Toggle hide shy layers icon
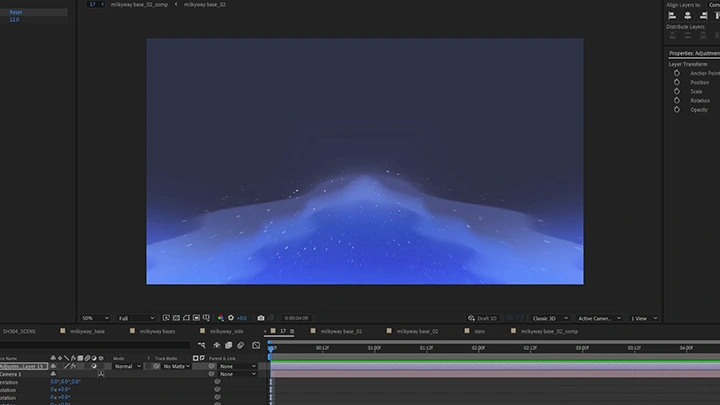720x405 pixels. tap(217, 345)
